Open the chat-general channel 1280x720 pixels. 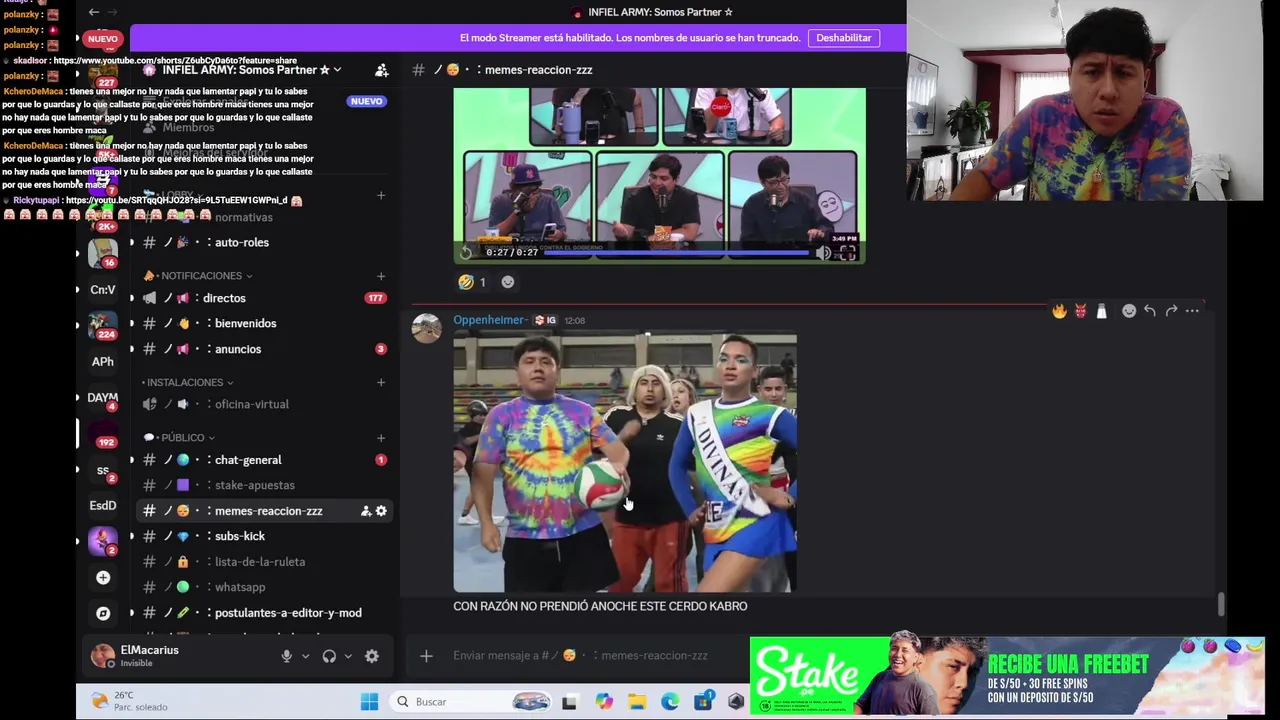pos(263,460)
